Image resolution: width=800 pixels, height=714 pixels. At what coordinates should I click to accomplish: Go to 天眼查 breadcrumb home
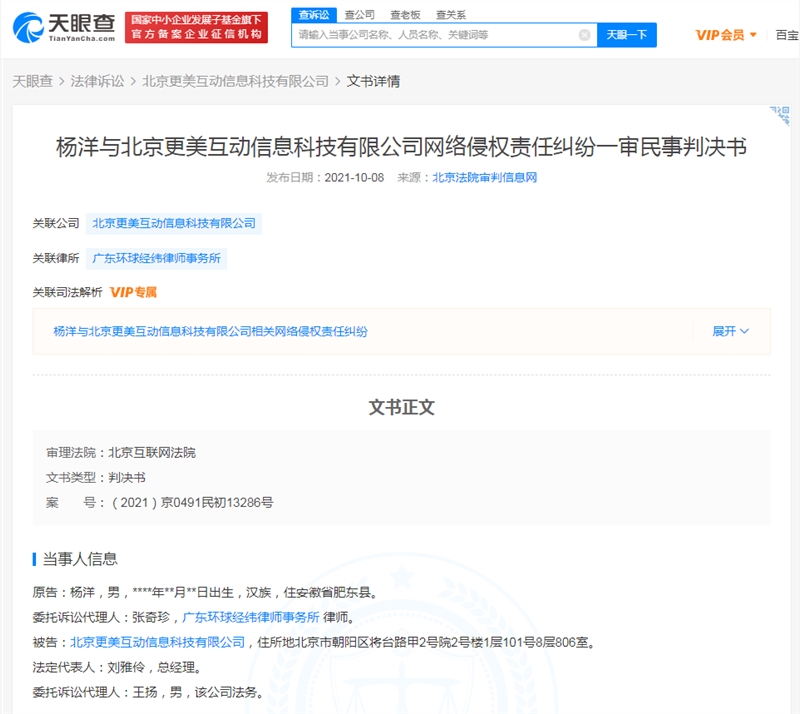coord(33,81)
